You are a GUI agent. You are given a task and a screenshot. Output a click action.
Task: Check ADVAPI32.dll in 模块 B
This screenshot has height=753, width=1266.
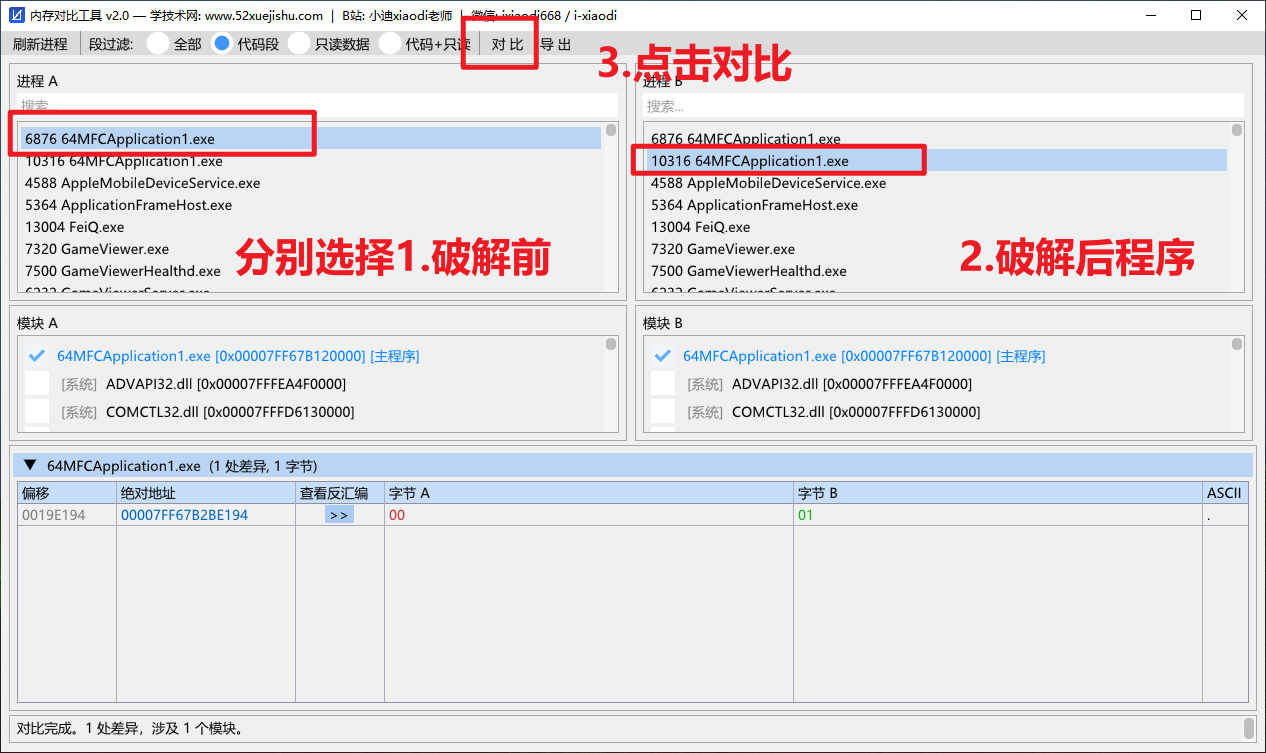(x=663, y=383)
